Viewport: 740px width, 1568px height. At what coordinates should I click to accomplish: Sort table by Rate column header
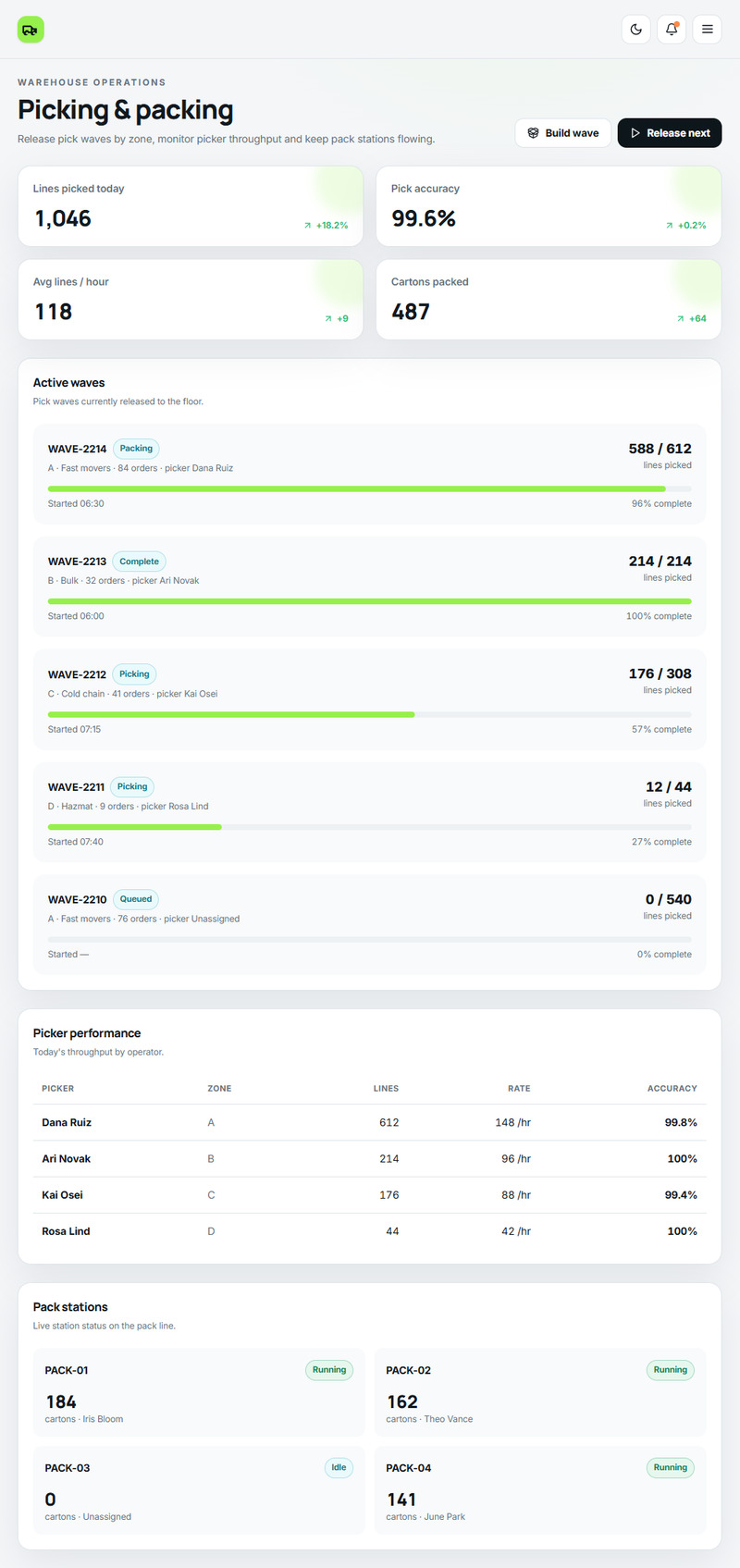[x=519, y=1089]
